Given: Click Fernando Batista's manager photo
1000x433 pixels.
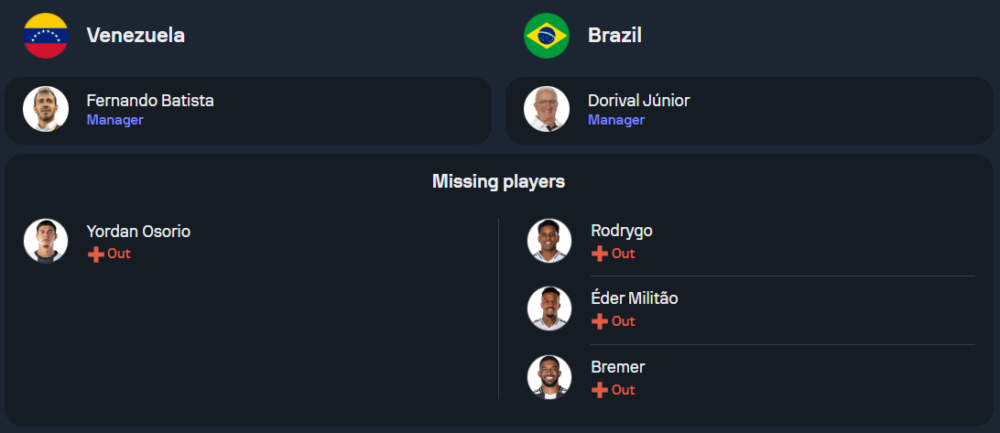Looking at the screenshot, I should pos(46,109).
